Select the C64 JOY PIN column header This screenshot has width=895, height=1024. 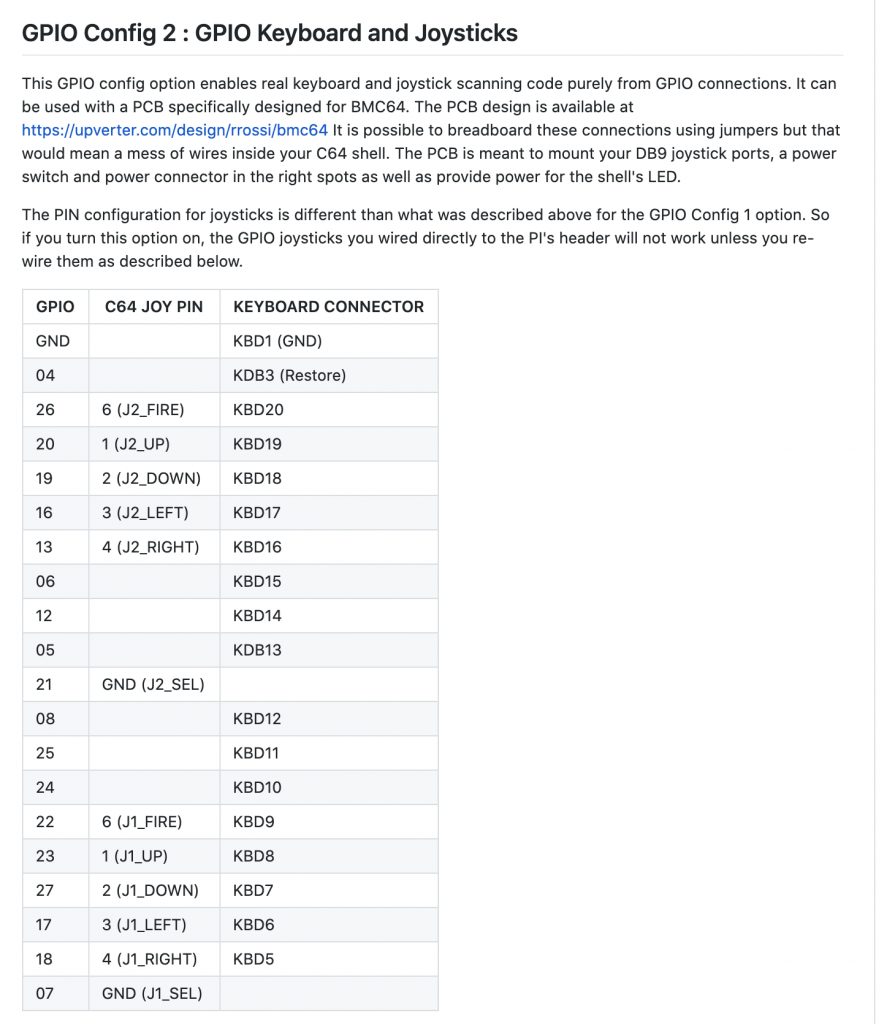pyautogui.click(x=154, y=306)
